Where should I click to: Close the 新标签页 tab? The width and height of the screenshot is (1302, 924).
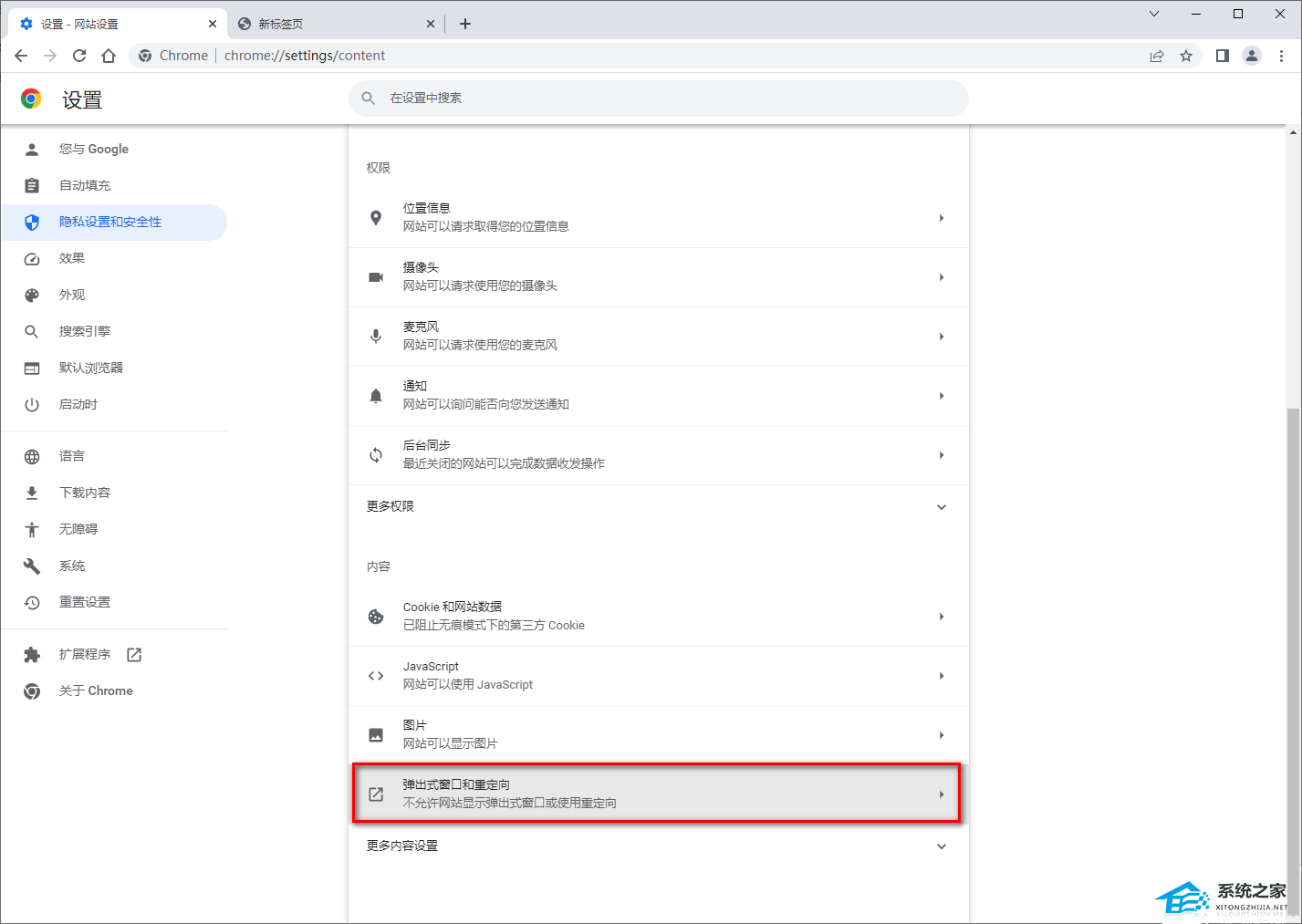[x=431, y=24]
